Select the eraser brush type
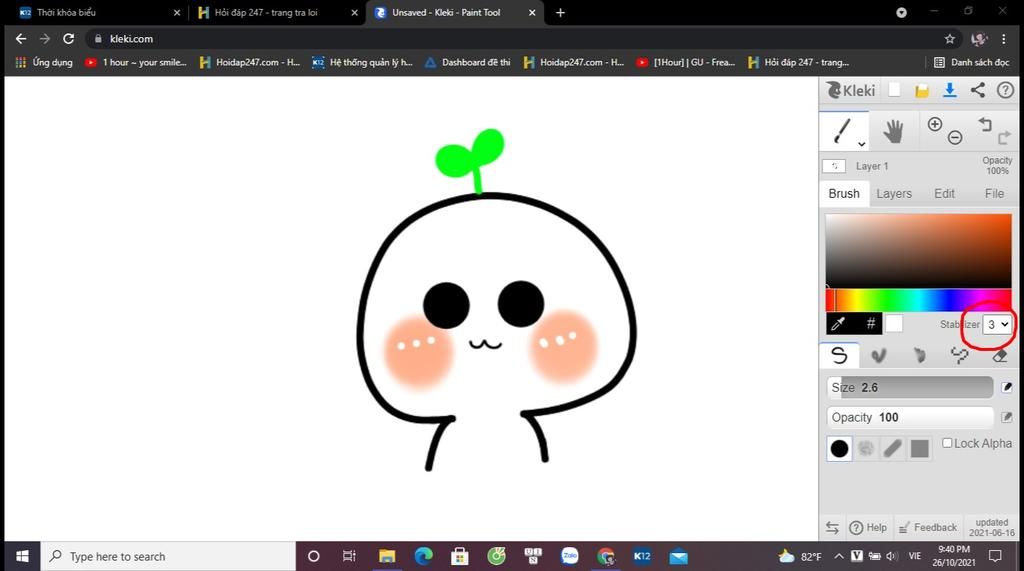The height and width of the screenshot is (571, 1024). (999, 355)
